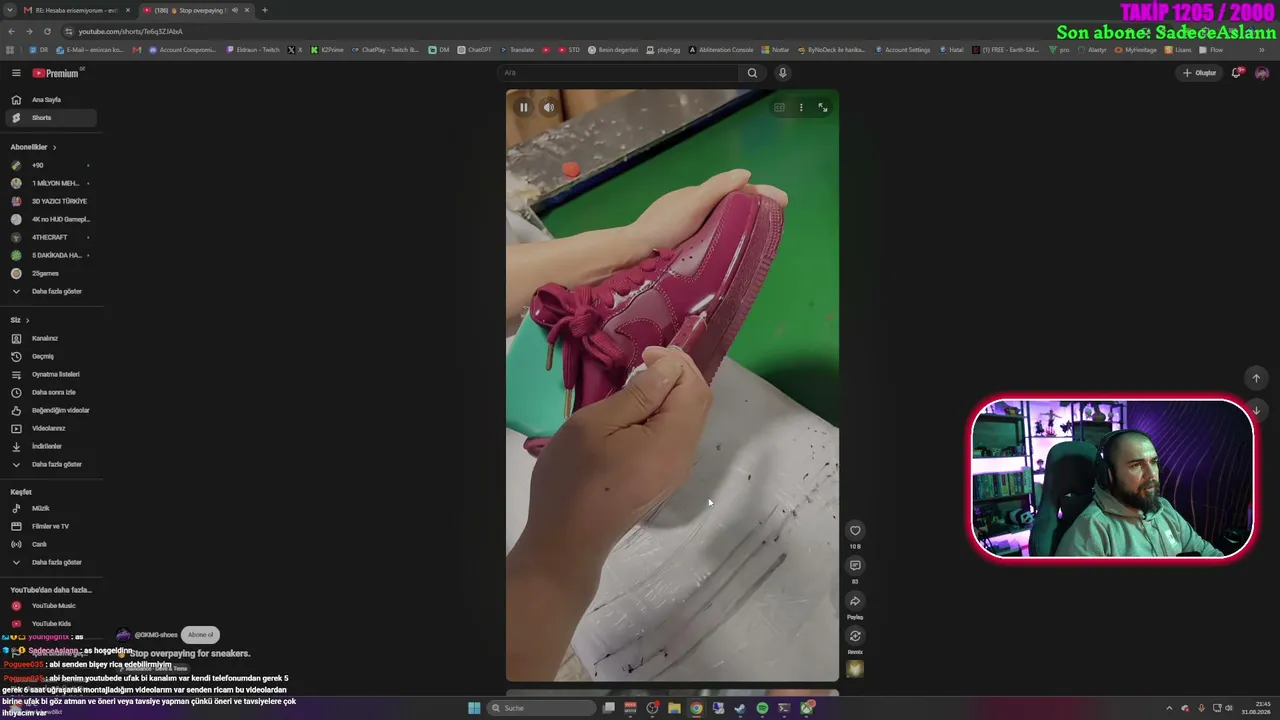
Task: Focus the YouTube search field
Action: [x=620, y=73]
